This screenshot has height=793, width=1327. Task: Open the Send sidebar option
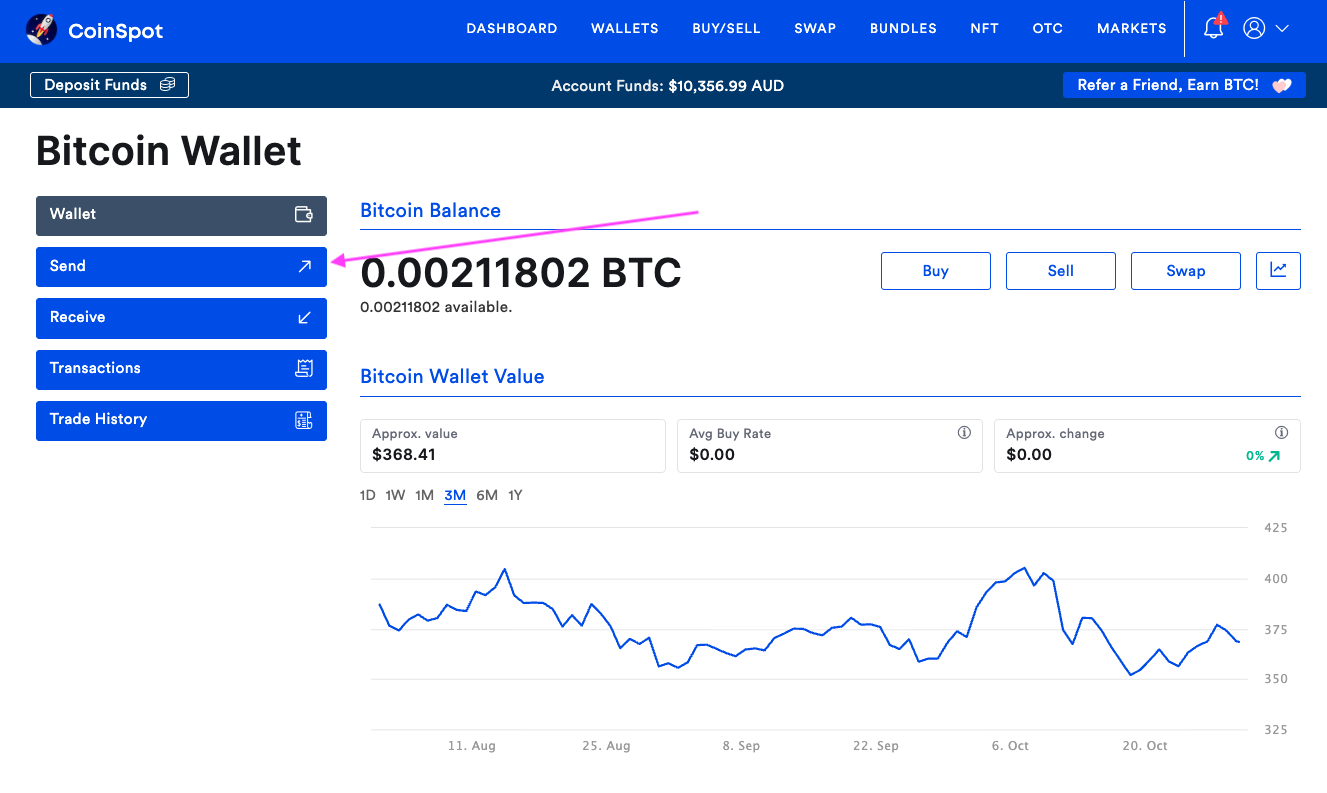pyautogui.click(x=181, y=267)
